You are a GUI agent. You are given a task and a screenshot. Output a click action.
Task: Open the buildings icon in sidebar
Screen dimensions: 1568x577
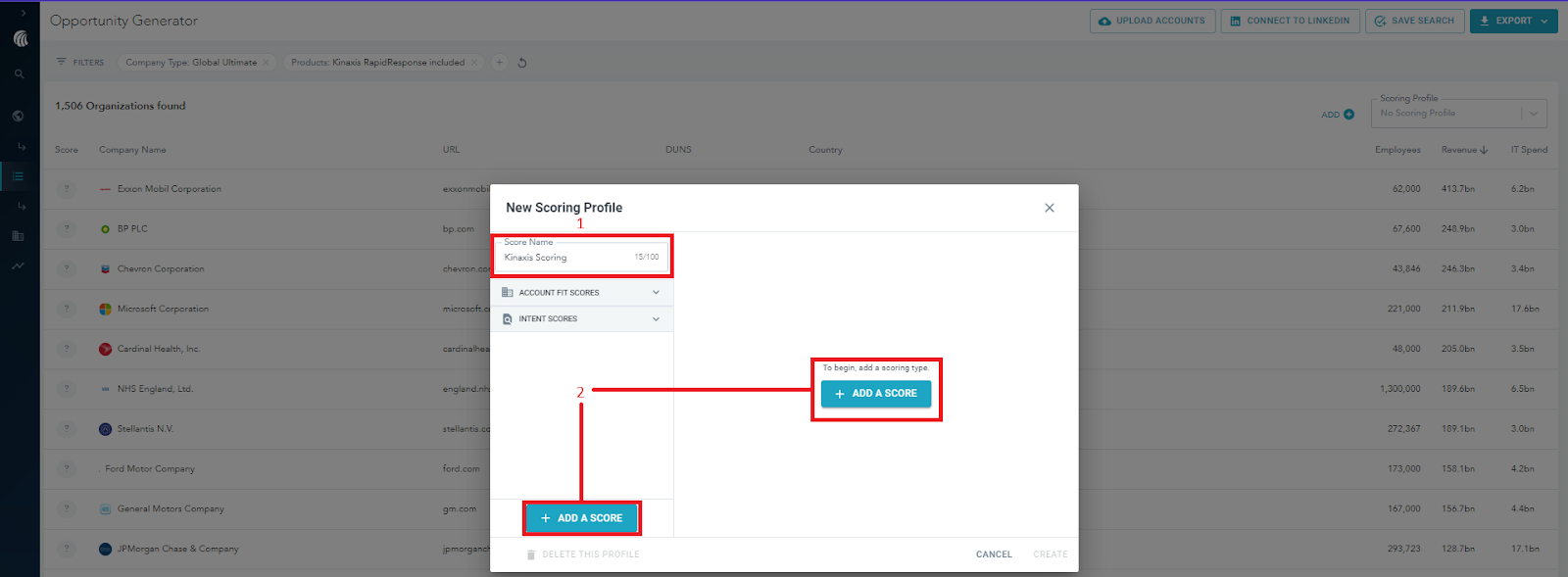[x=18, y=236]
